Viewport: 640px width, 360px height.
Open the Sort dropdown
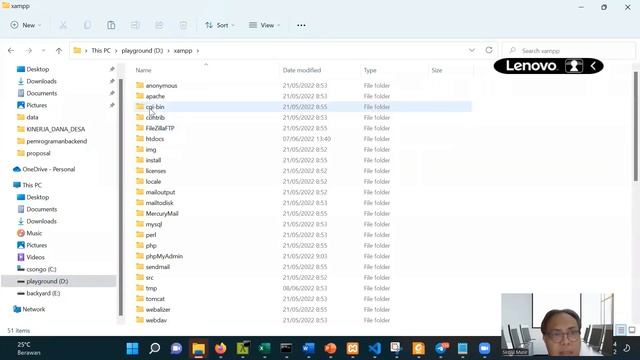click(x=220, y=25)
